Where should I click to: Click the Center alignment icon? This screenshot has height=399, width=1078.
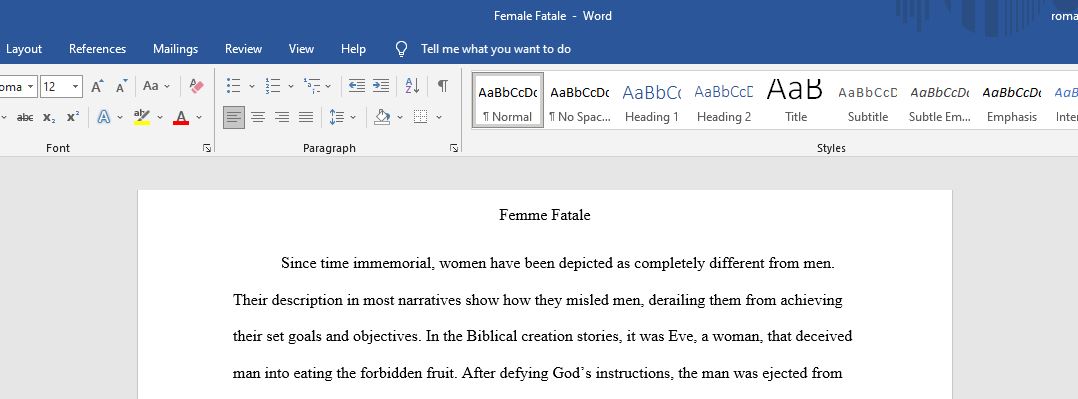(x=258, y=117)
